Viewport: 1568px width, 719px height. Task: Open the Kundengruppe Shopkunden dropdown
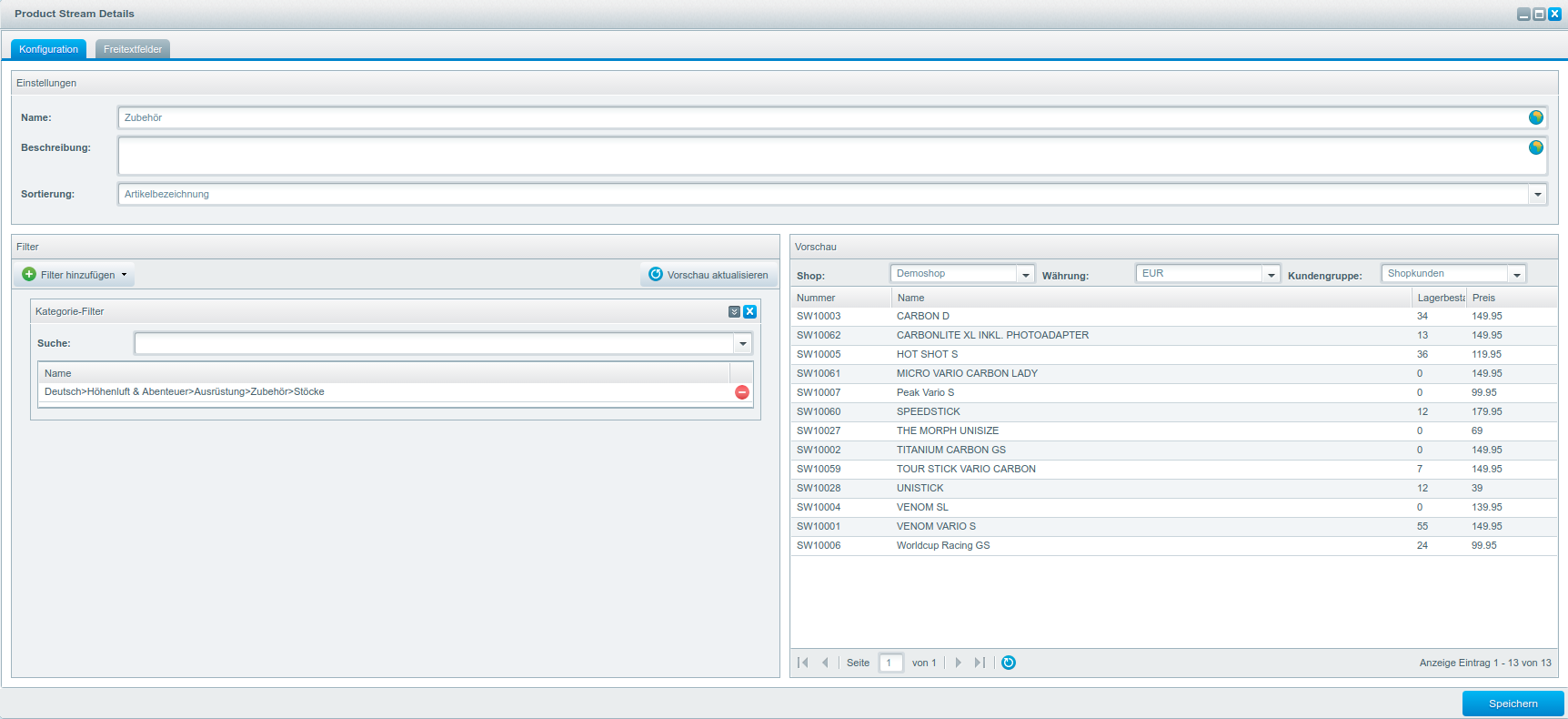tap(1517, 274)
